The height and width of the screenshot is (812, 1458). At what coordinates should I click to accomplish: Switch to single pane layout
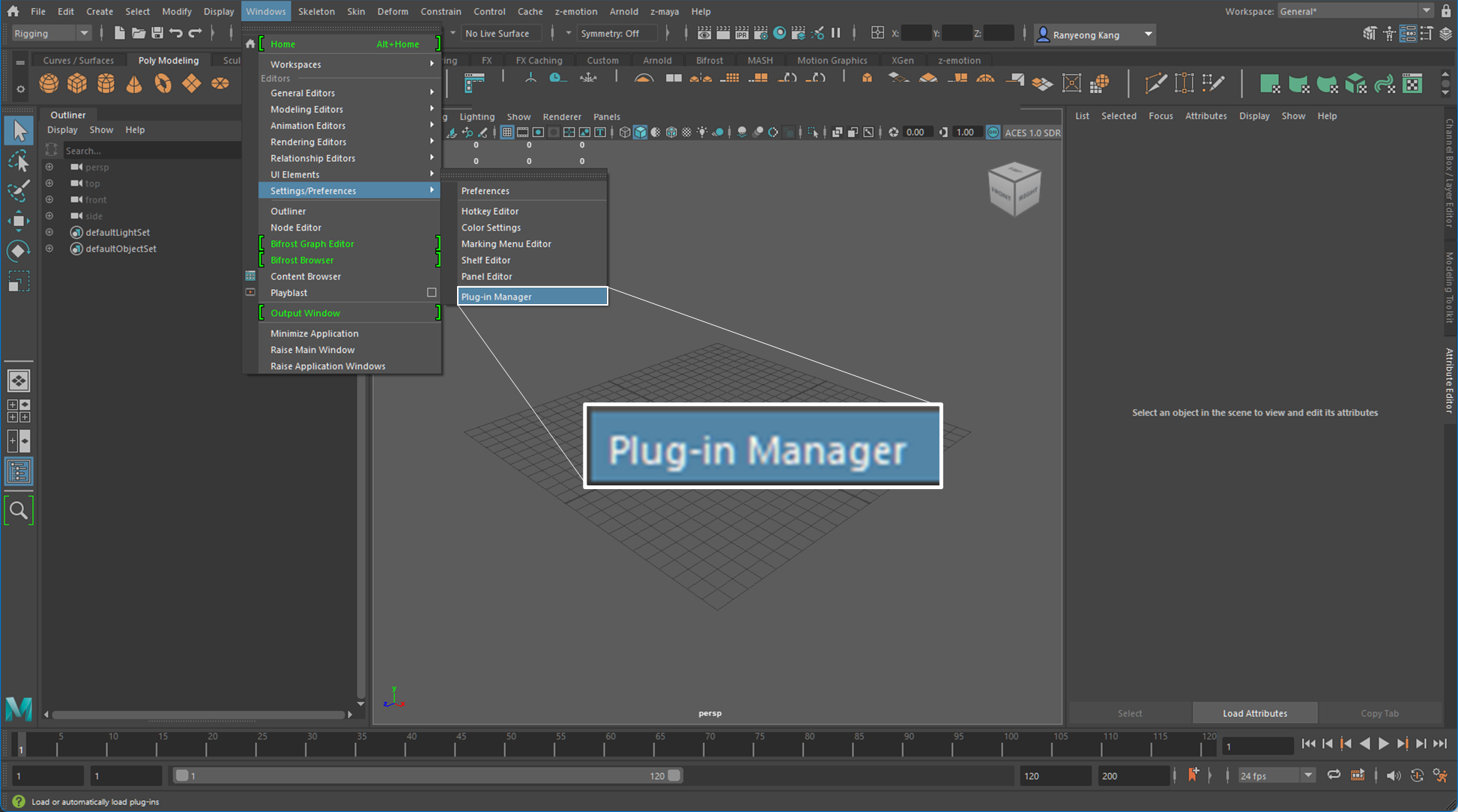pyautogui.click(x=19, y=381)
